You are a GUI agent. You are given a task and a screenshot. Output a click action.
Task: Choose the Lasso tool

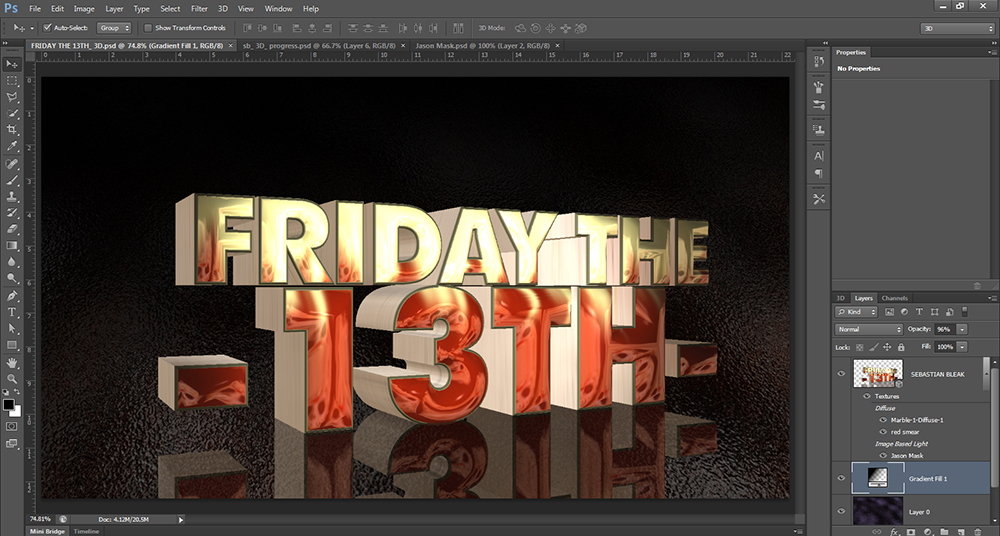(13, 97)
